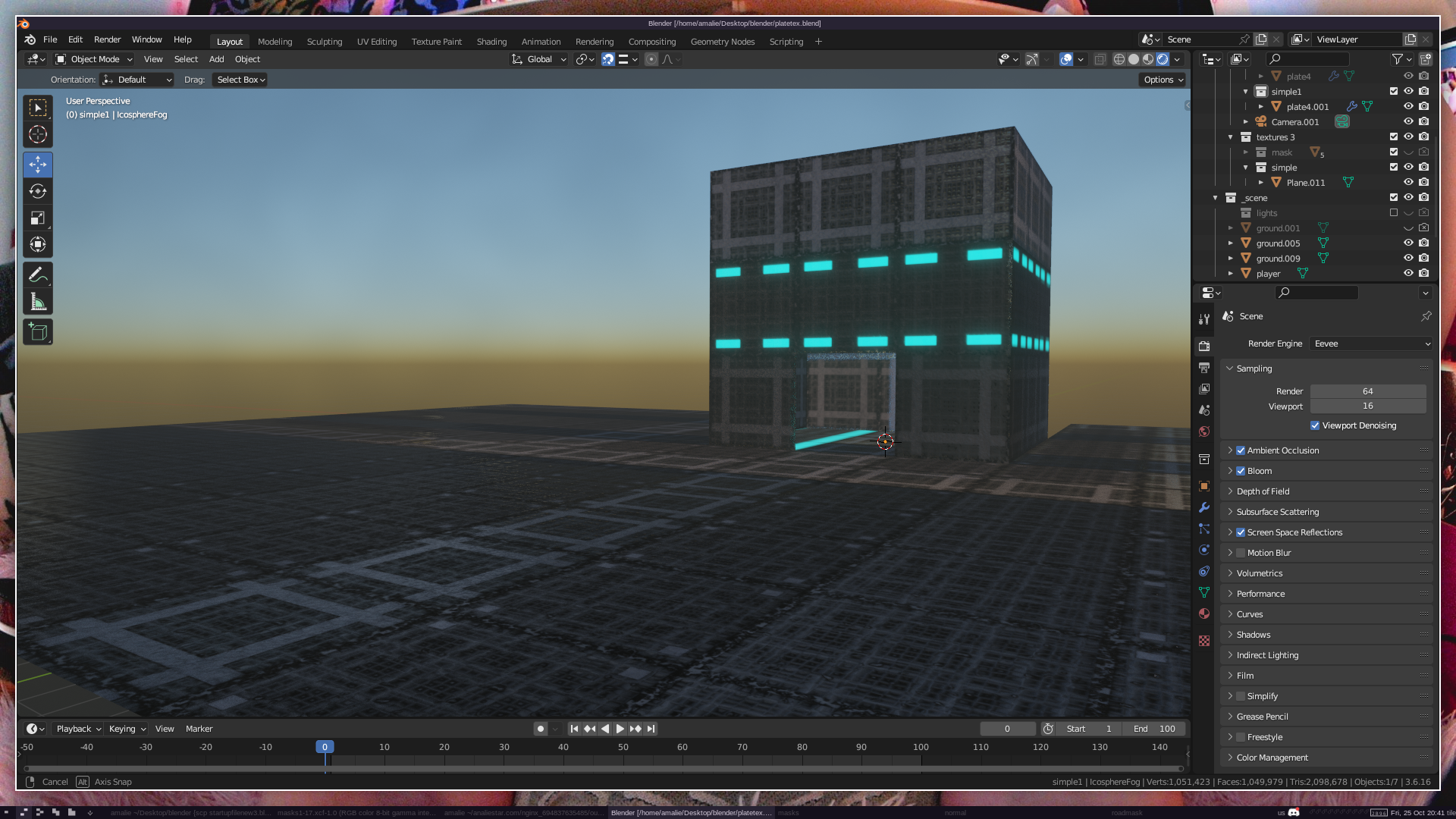Select the Scale tool in the toolbar
This screenshot has height=819, width=1456.
point(38,218)
